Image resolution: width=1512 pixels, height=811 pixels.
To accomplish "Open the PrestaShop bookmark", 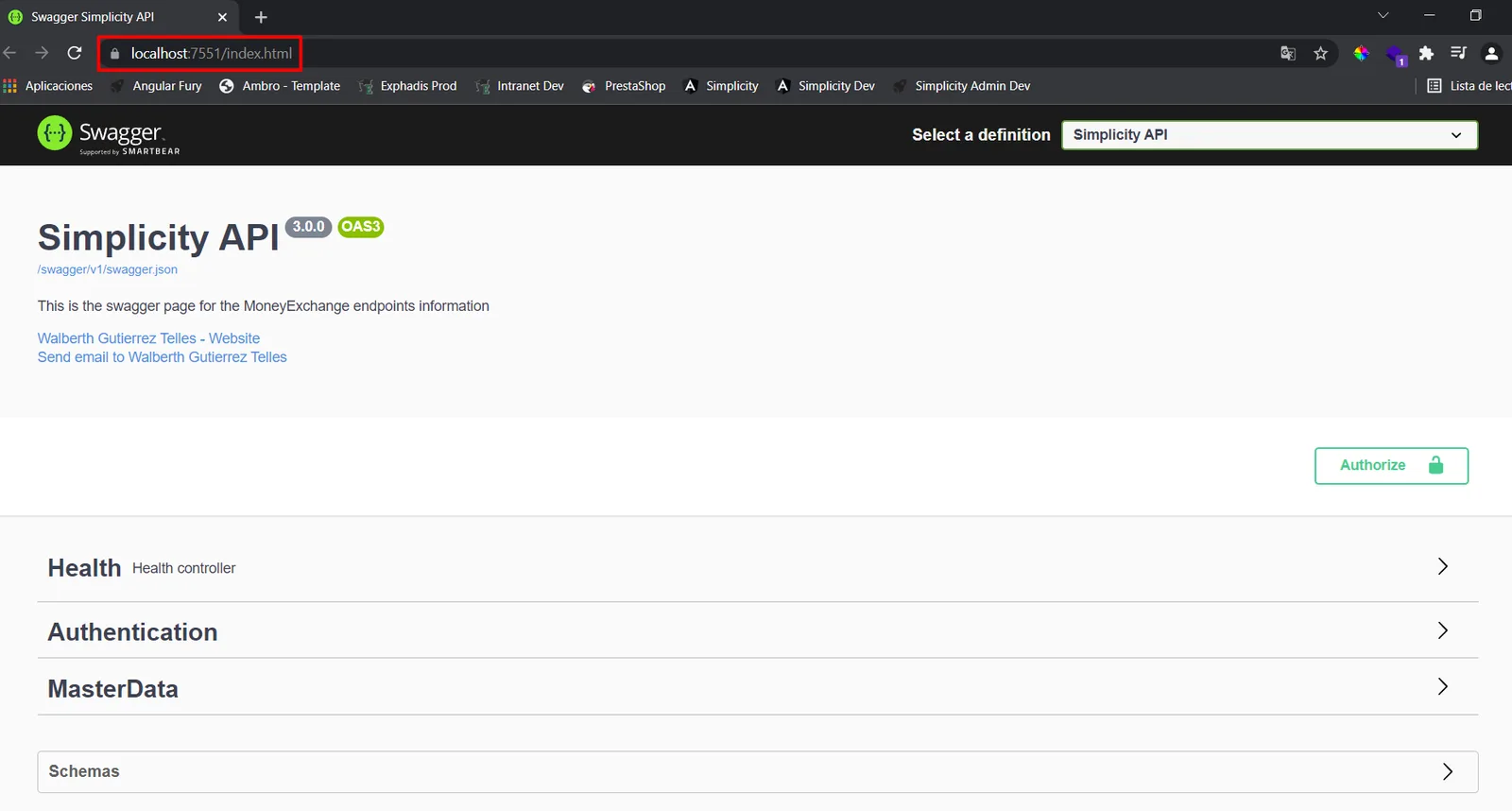I will tap(624, 86).
